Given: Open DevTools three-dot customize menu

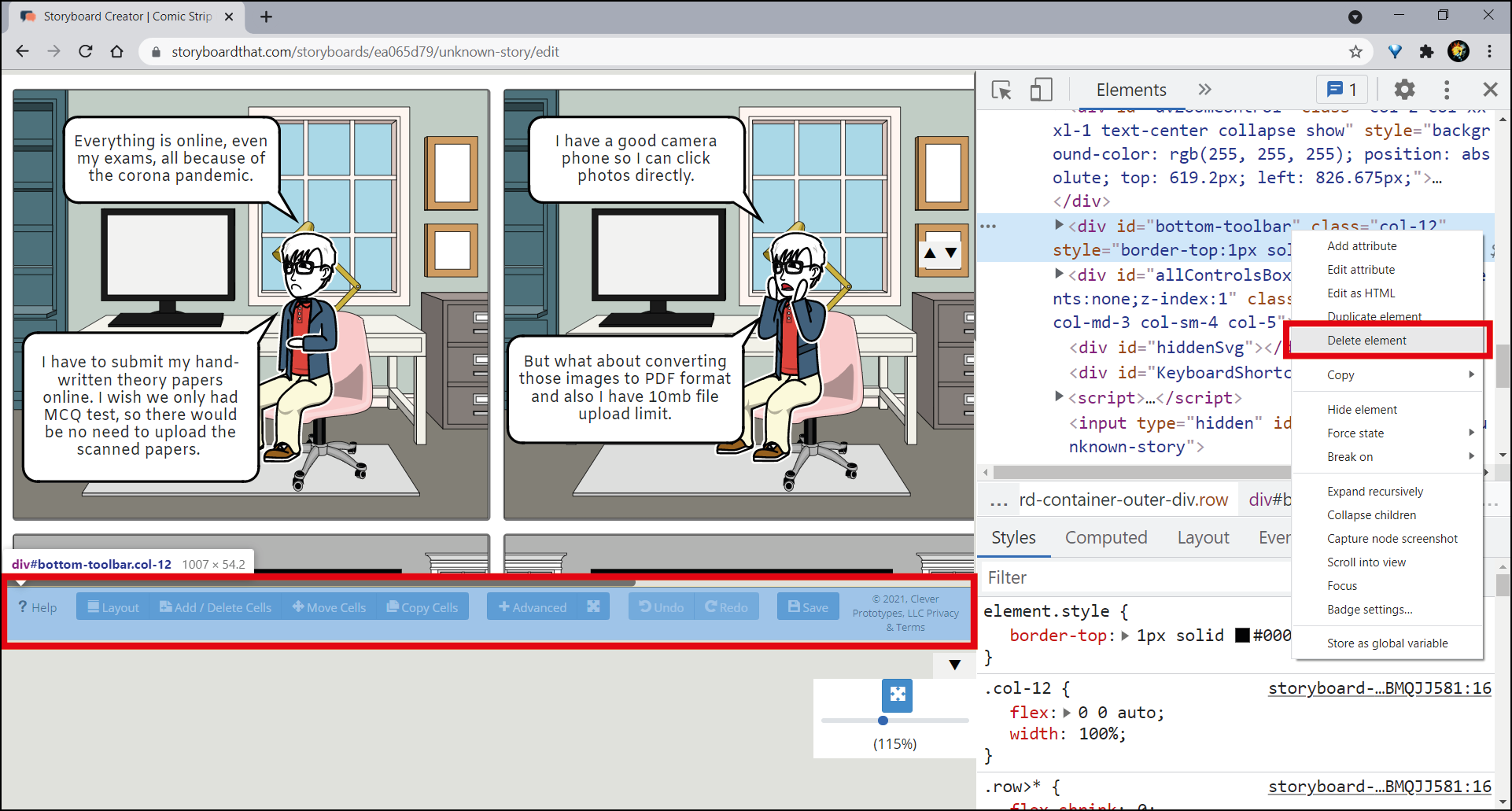Looking at the screenshot, I should [x=1447, y=90].
